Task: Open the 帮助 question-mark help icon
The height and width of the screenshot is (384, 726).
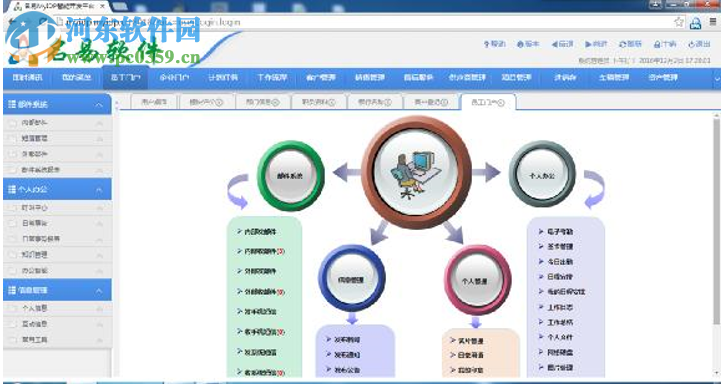Action: (486, 44)
